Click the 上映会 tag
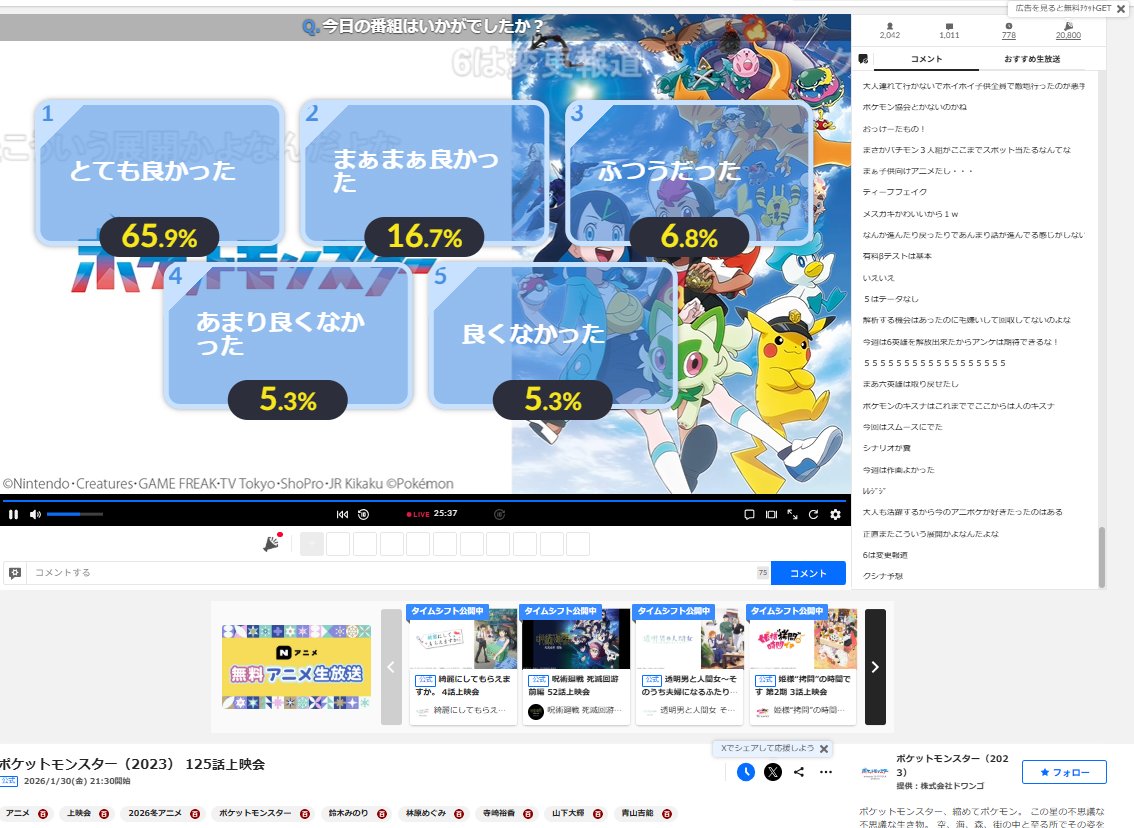 point(79,814)
